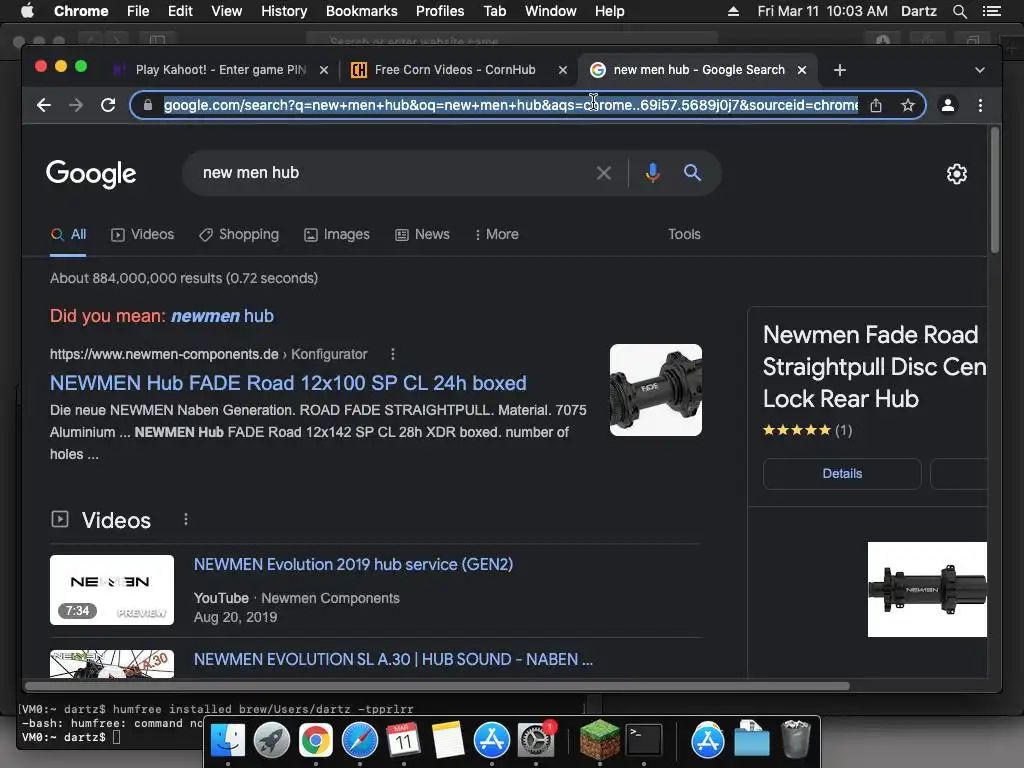Submit search with the magnifier icon
Image resolution: width=1024 pixels, height=768 pixels.
pos(692,173)
